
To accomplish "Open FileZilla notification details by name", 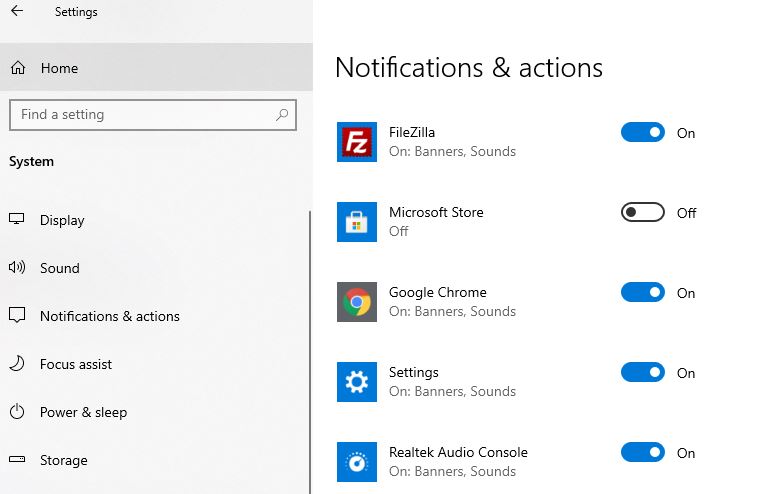I will 412,132.
